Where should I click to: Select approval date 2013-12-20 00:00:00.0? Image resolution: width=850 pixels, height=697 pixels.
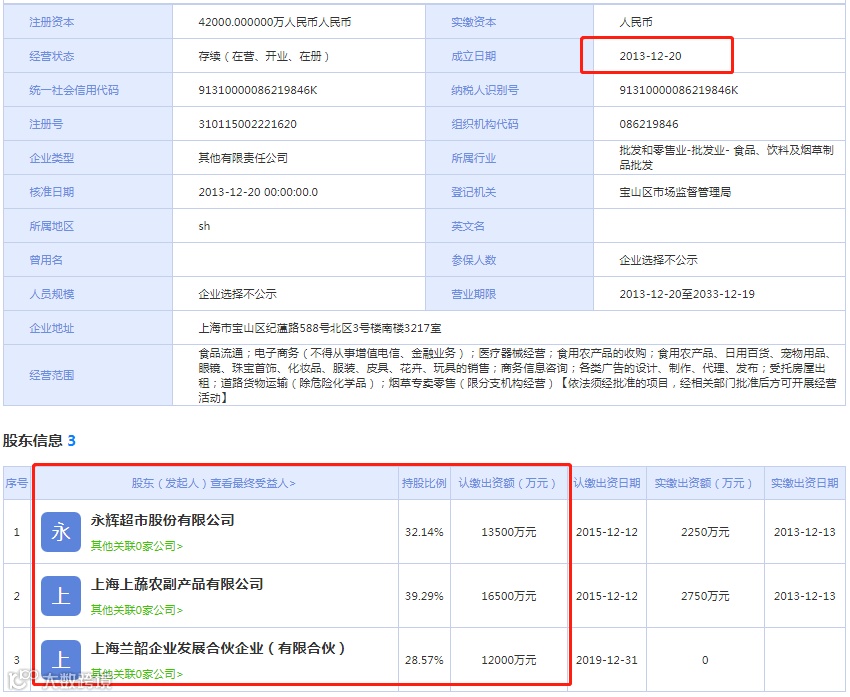[258, 192]
